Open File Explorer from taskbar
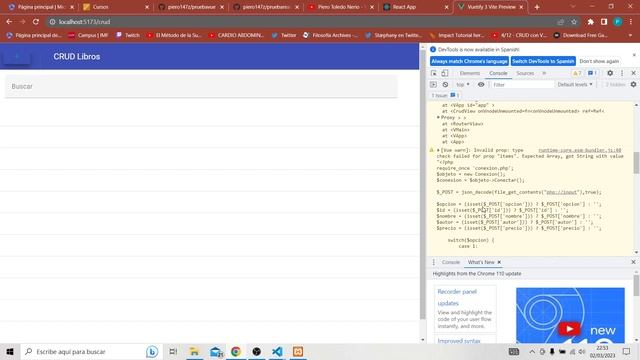The height and width of the screenshot is (360, 640). [x=194, y=351]
